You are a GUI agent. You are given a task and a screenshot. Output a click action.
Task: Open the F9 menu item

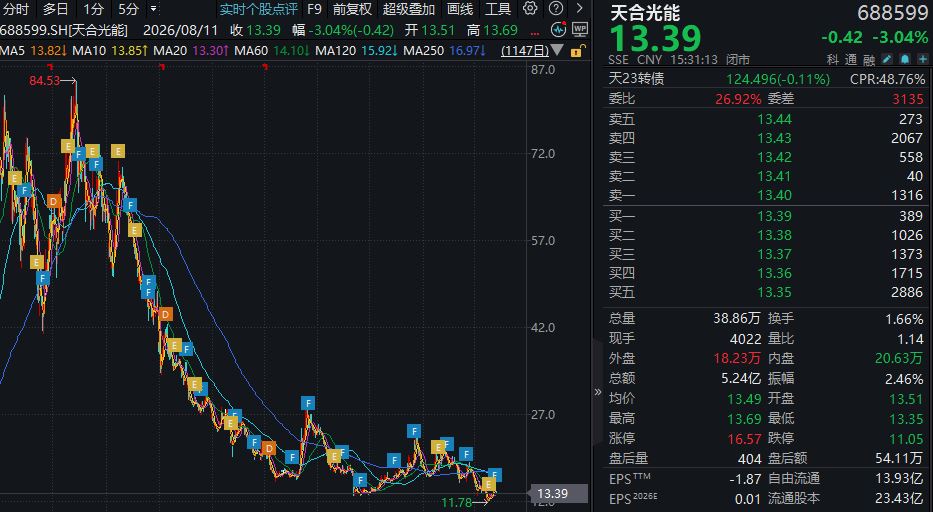pos(314,9)
